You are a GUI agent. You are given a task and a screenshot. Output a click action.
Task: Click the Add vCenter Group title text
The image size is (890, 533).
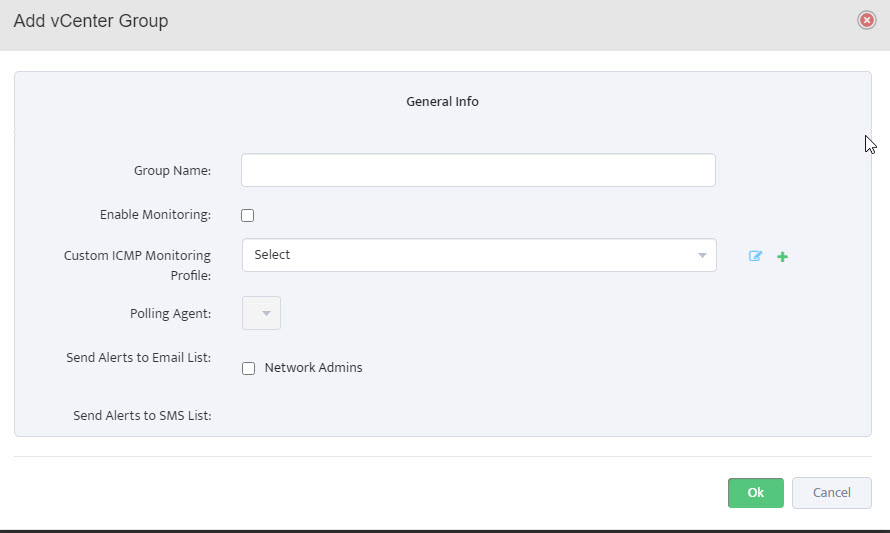point(91,21)
